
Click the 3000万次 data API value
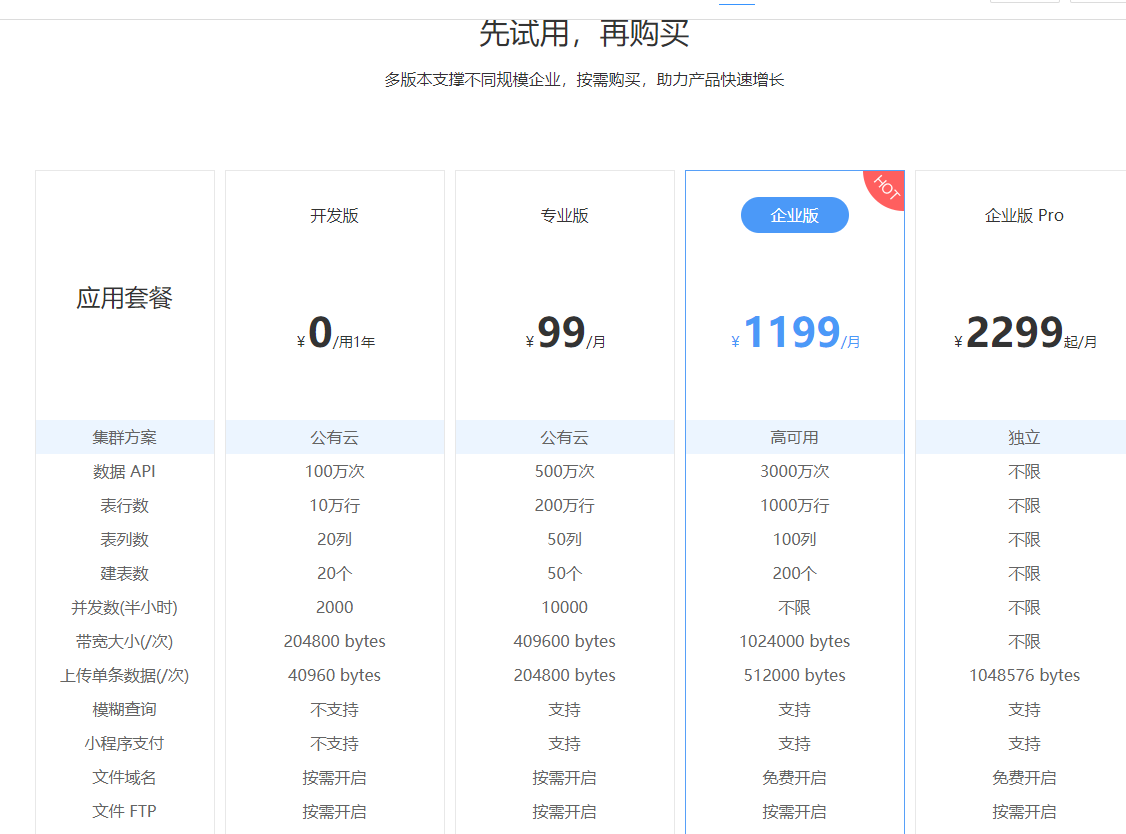[794, 471]
